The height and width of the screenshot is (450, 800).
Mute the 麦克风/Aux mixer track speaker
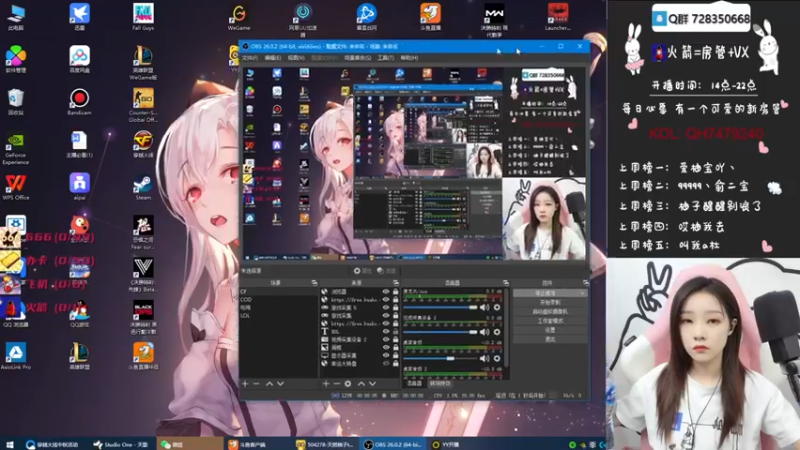[x=484, y=307]
